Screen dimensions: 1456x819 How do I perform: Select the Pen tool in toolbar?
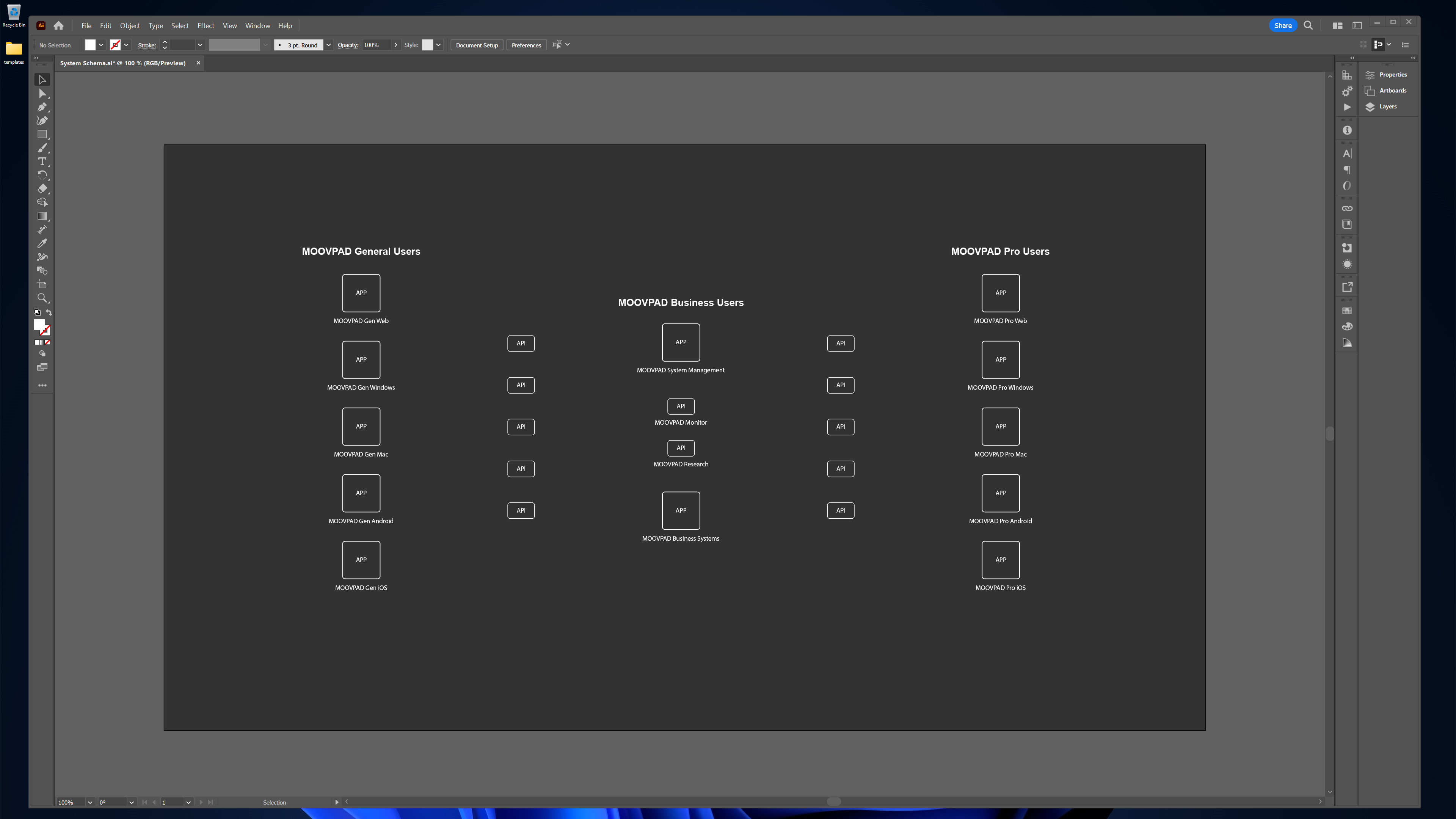tap(42, 107)
